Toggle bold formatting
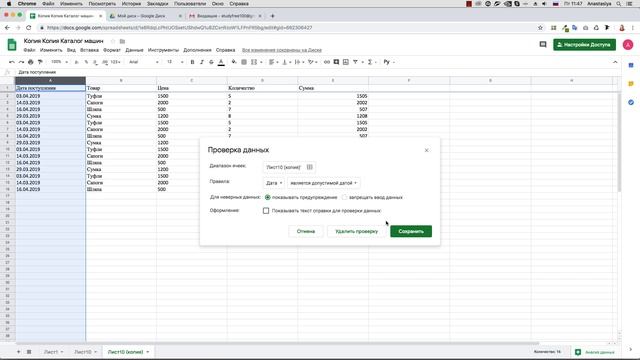The image size is (640, 360). pyautogui.click(x=192, y=62)
